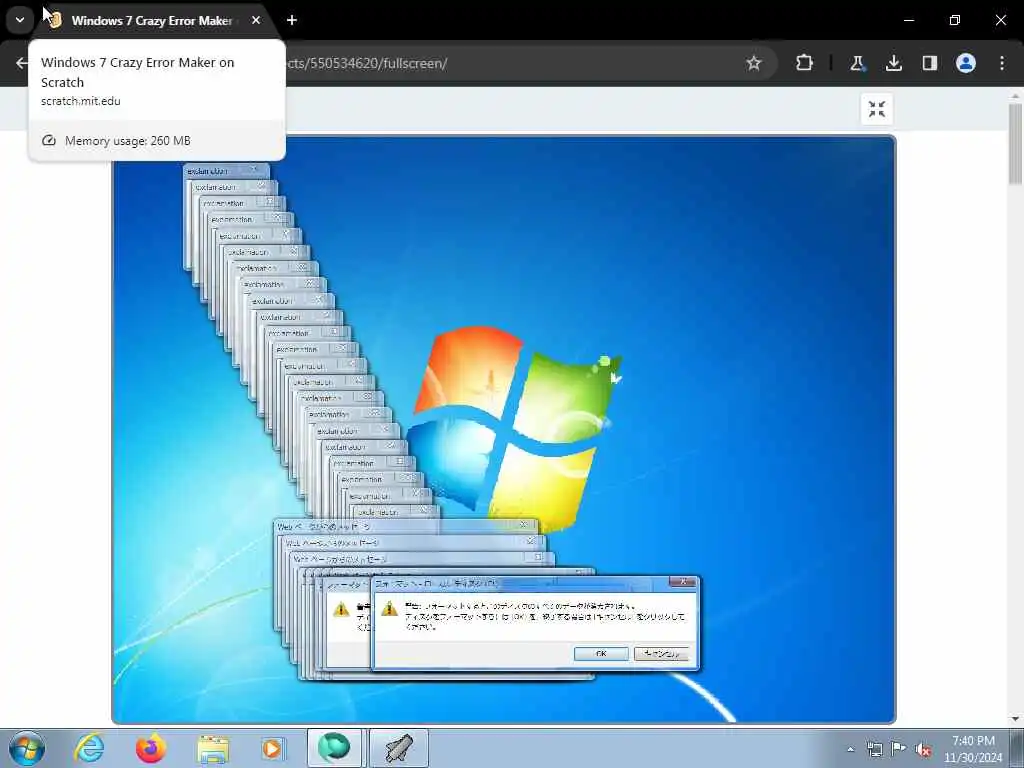The image size is (1024, 768).
Task: Open Windows Media Player on taskbar
Action: (272, 748)
